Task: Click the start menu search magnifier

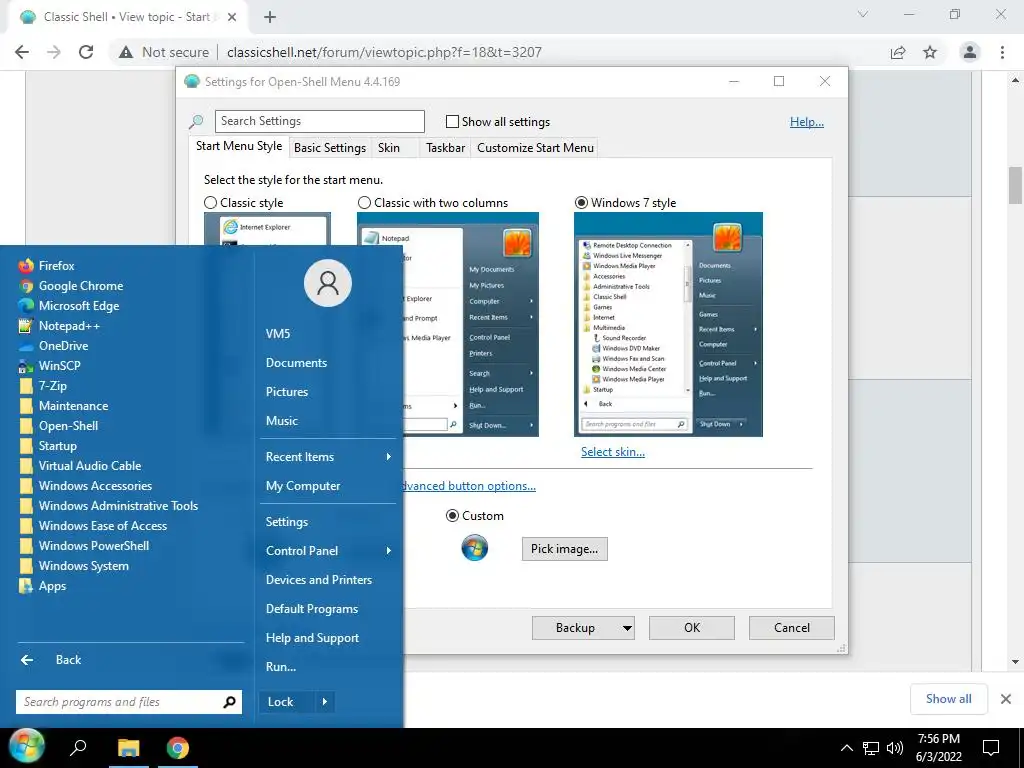Action: coord(229,702)
